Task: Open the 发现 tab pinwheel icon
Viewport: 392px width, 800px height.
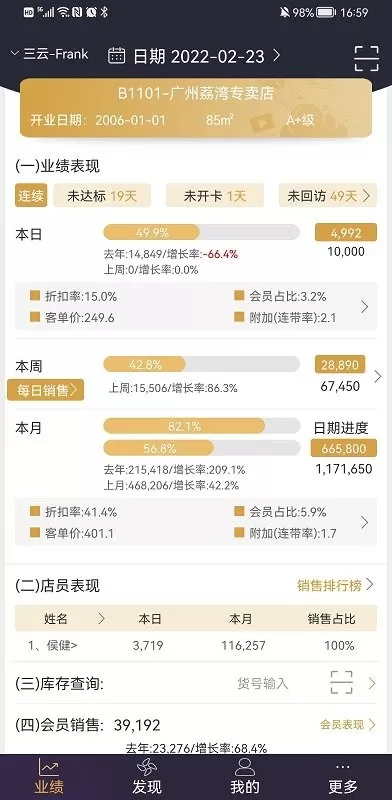Action: coord(146,766)
